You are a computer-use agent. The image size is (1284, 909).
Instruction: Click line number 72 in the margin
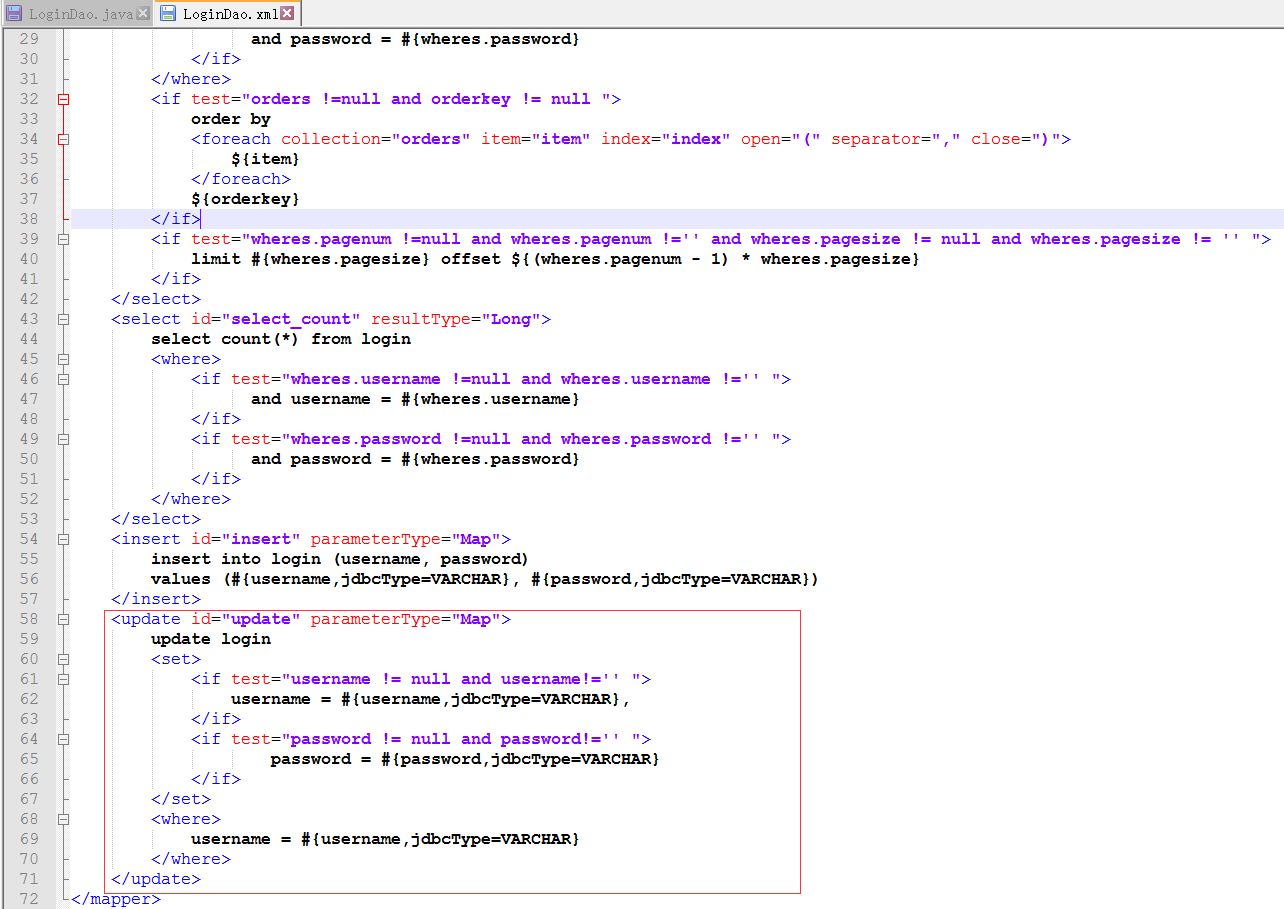point(29,899)
